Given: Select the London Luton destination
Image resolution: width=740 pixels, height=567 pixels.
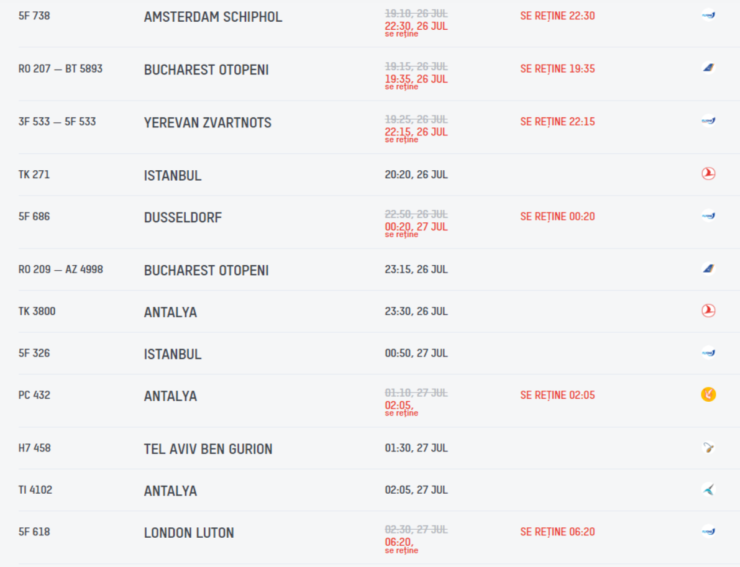Looking at the screenshot, I should tap(189, 533).
